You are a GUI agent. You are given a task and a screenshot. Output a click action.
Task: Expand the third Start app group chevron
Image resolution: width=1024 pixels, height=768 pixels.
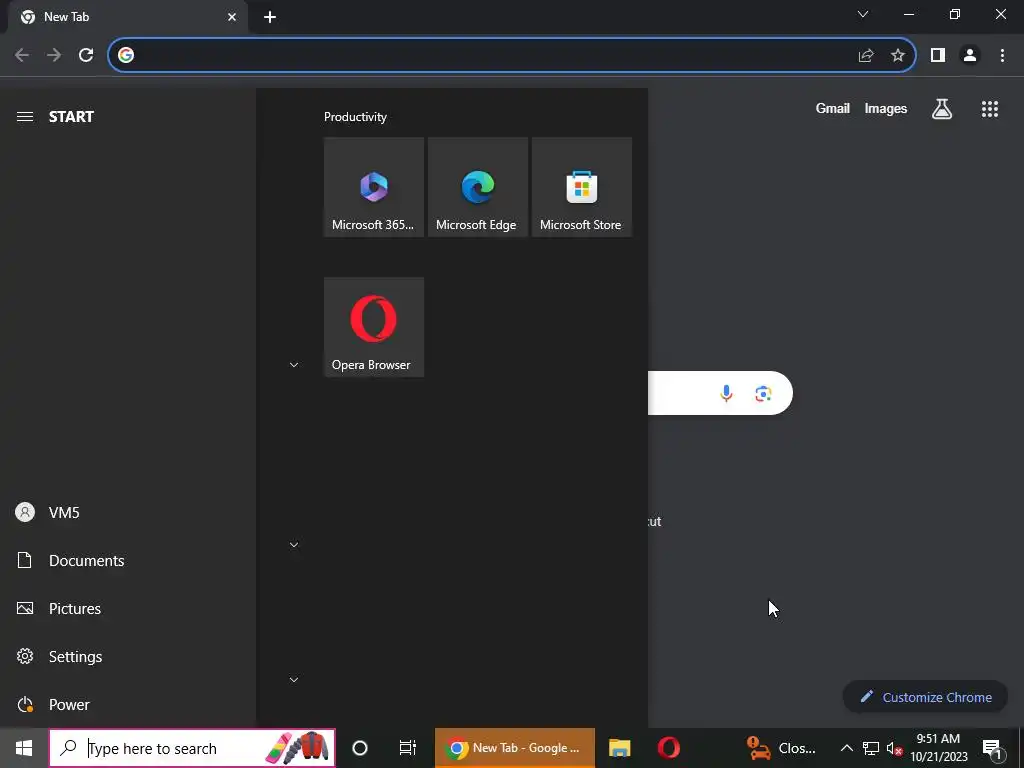tap(294, 680)
